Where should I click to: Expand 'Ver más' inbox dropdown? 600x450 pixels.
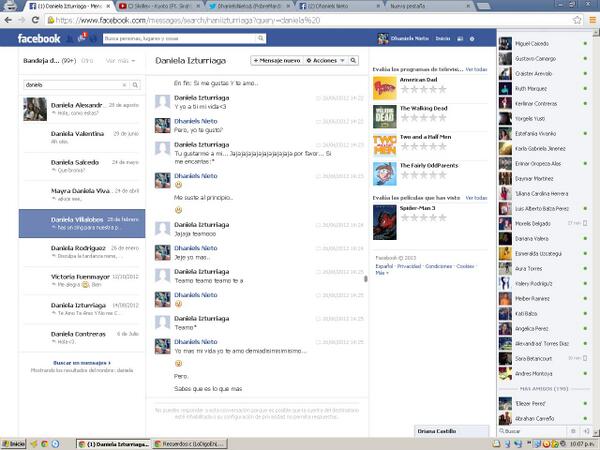point(120,61)
